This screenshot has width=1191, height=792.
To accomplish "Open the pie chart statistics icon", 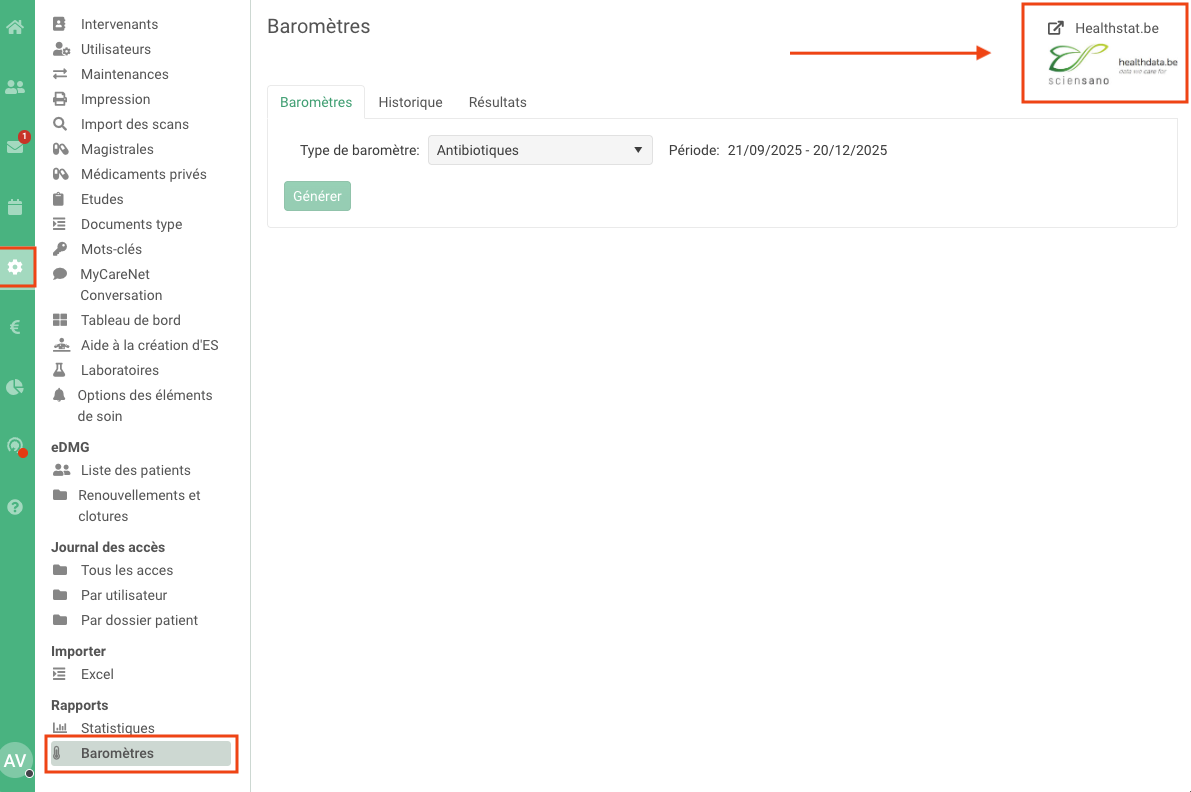I will pos(15,387).
